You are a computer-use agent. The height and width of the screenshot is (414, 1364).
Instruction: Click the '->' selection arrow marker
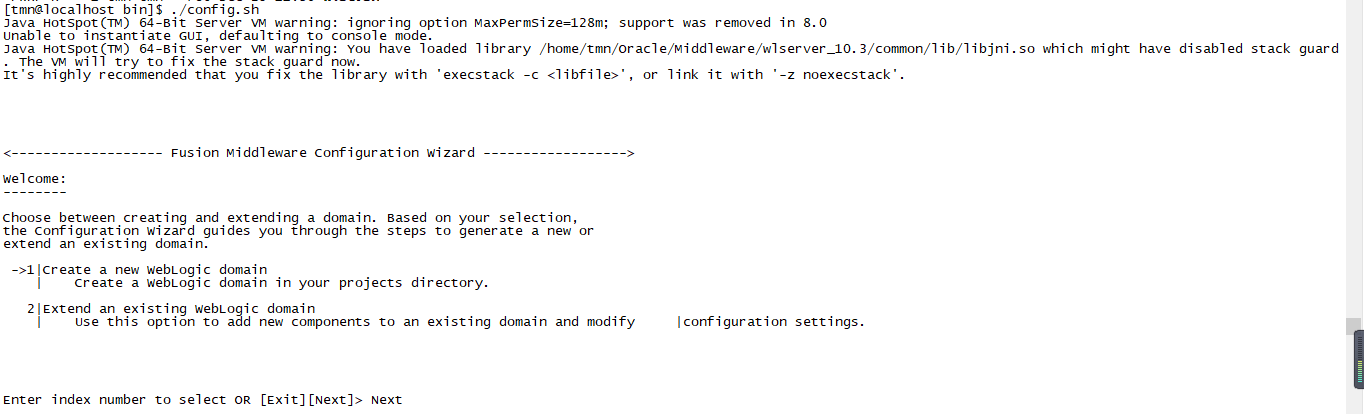18,270
